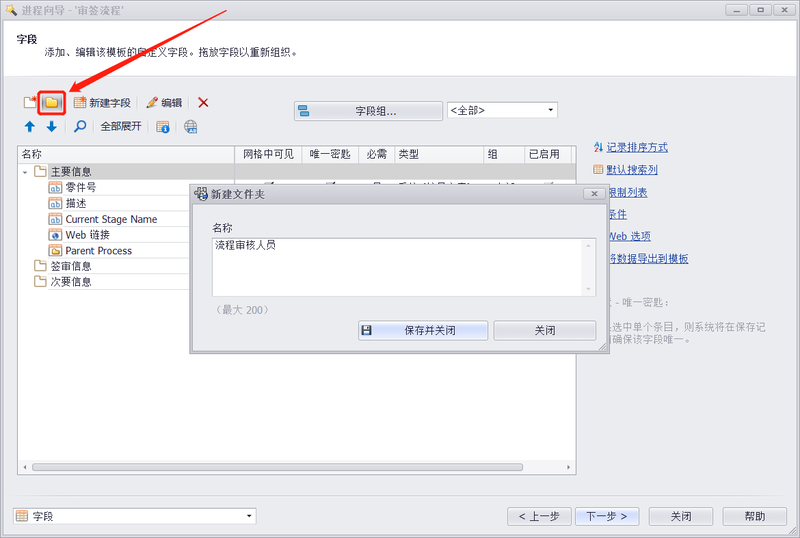Image resolution: width=800 pixels, height=538 pixels.
Task: Click the 新建文件夹 dialog title icon
Action: pyautogui.click(x=201, y=193)
